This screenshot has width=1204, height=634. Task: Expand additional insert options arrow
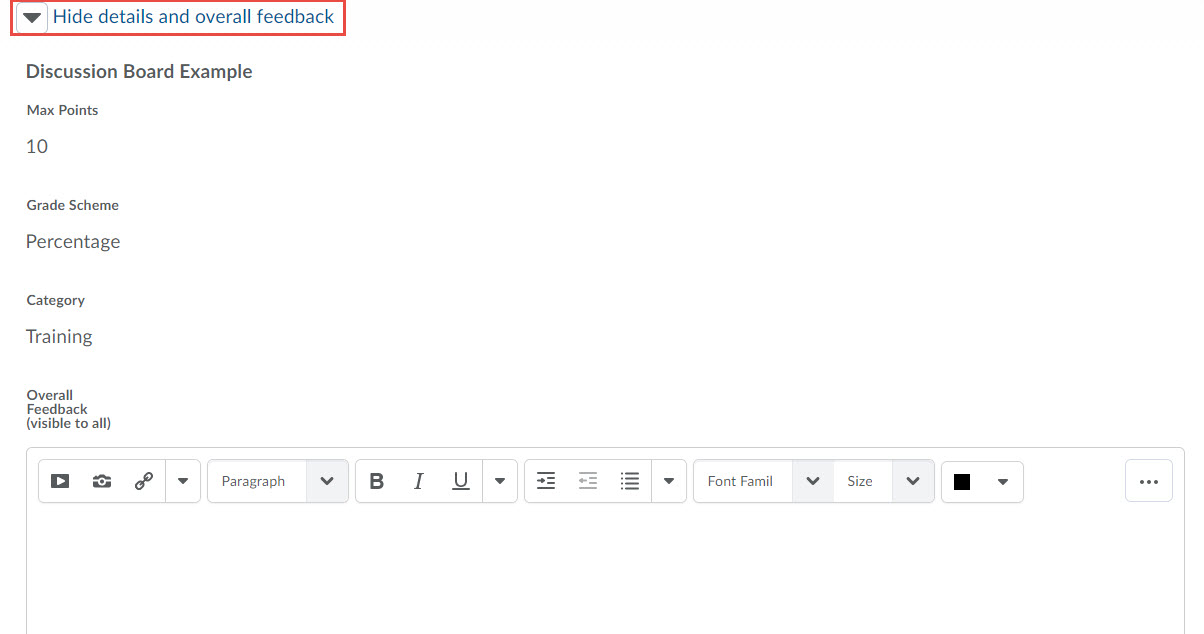click(x=183, y=481)
